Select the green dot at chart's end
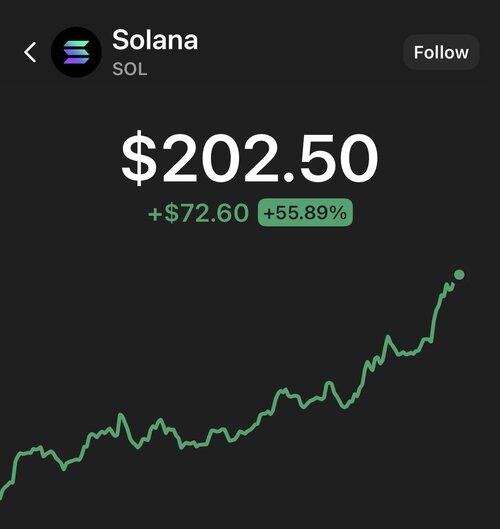Viewport: 500px width, 529px height. click(x=459, y=275)
